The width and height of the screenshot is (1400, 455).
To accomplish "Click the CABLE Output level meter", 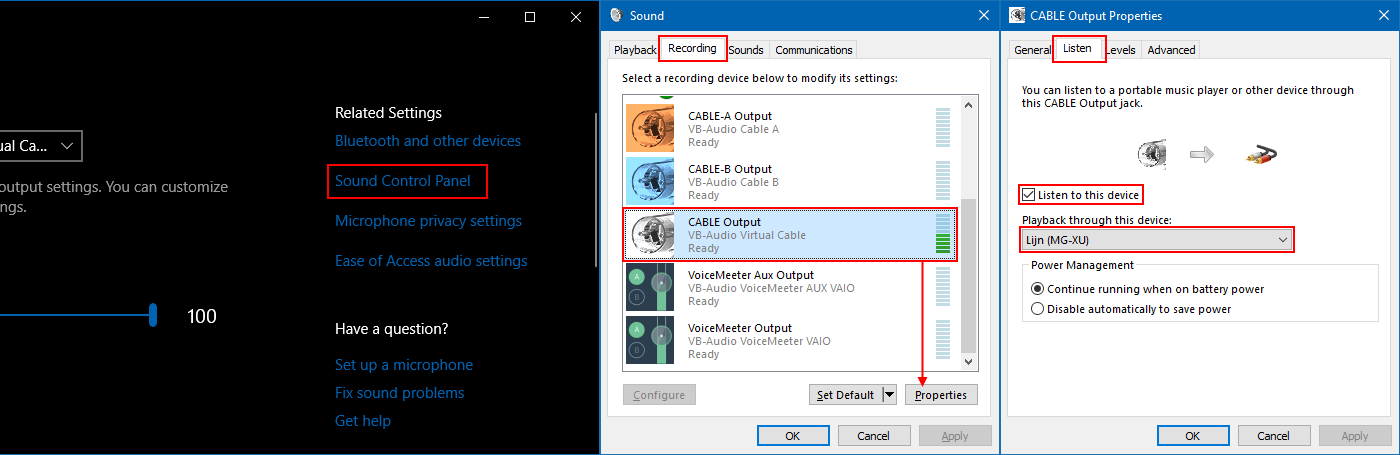I will click(943, 234).
